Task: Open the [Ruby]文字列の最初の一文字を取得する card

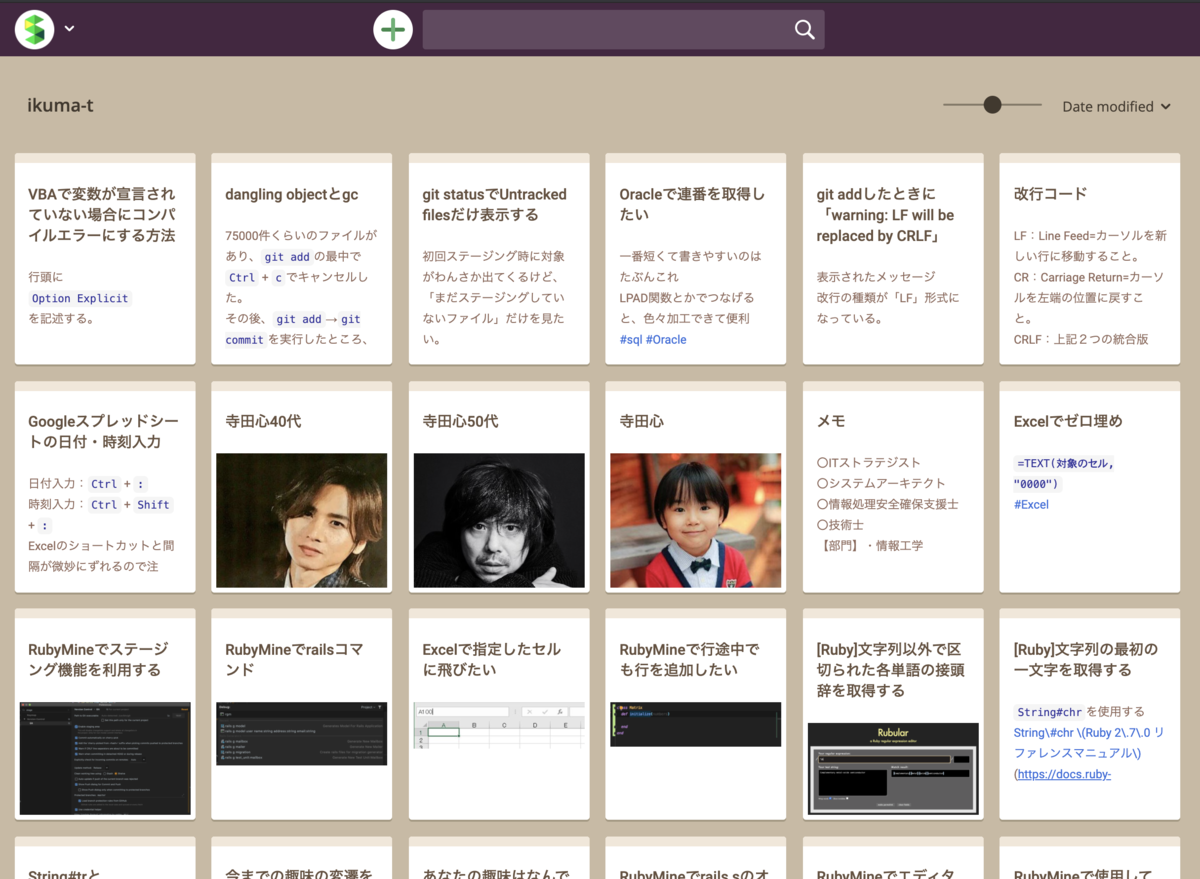Action: coord(1090,714)
